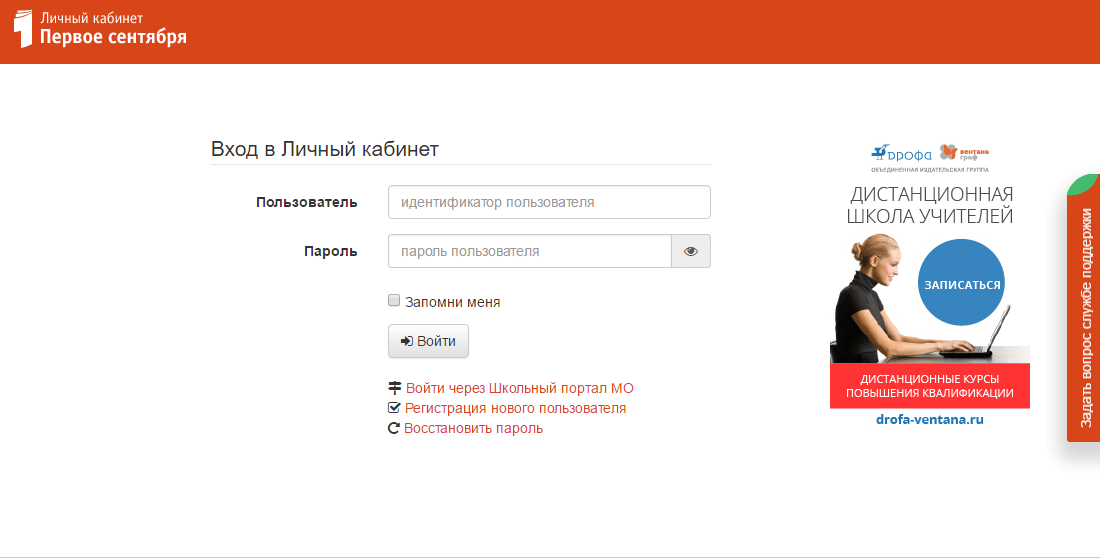Open the Личный кабинет Первое сентября header title

click(x=113, y=29)
